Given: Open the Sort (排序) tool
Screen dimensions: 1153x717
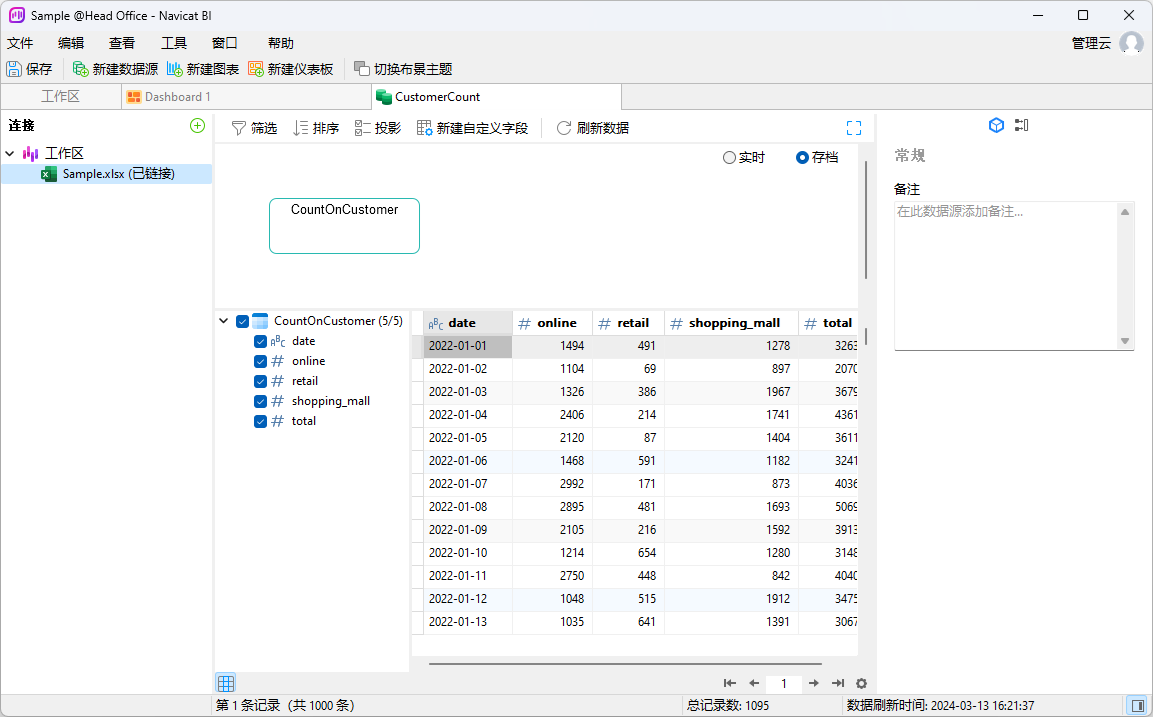Looking at the screenshot, I should (316, 128).
